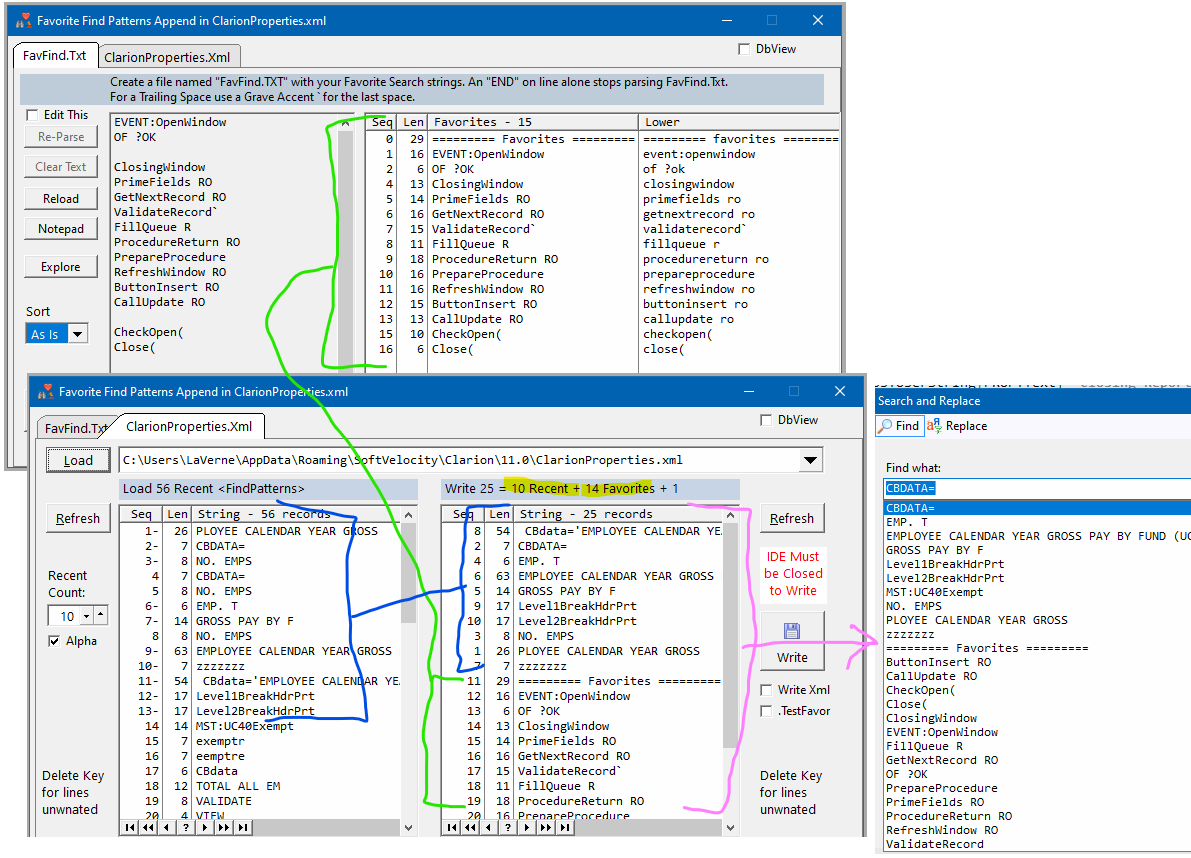Switch to FavFind.Txt tab in front window
This screenshot has width=1191, height=858.
(x=74, y=428)
